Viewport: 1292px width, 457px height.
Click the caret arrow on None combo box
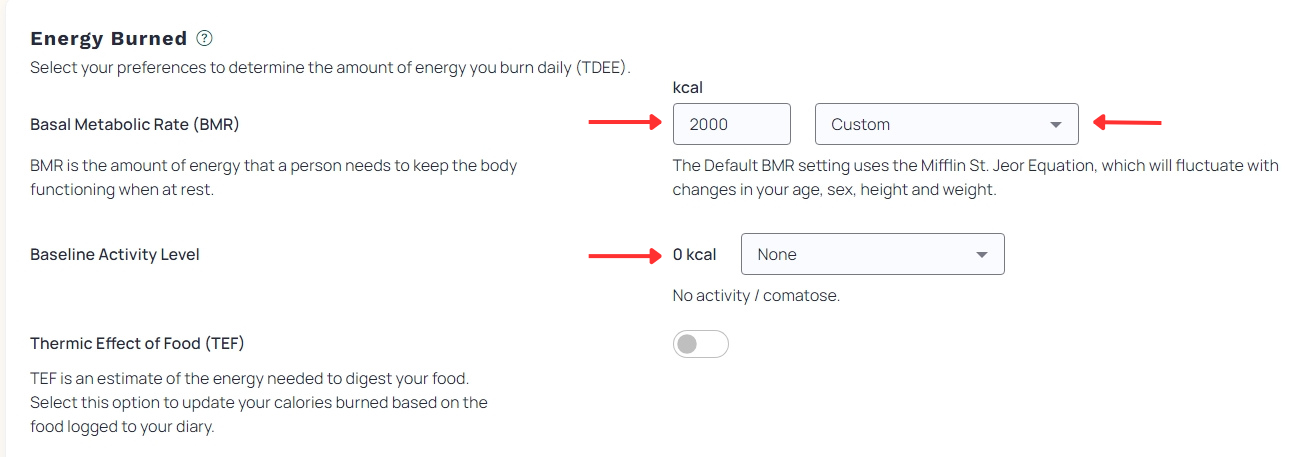coord(981,255)
